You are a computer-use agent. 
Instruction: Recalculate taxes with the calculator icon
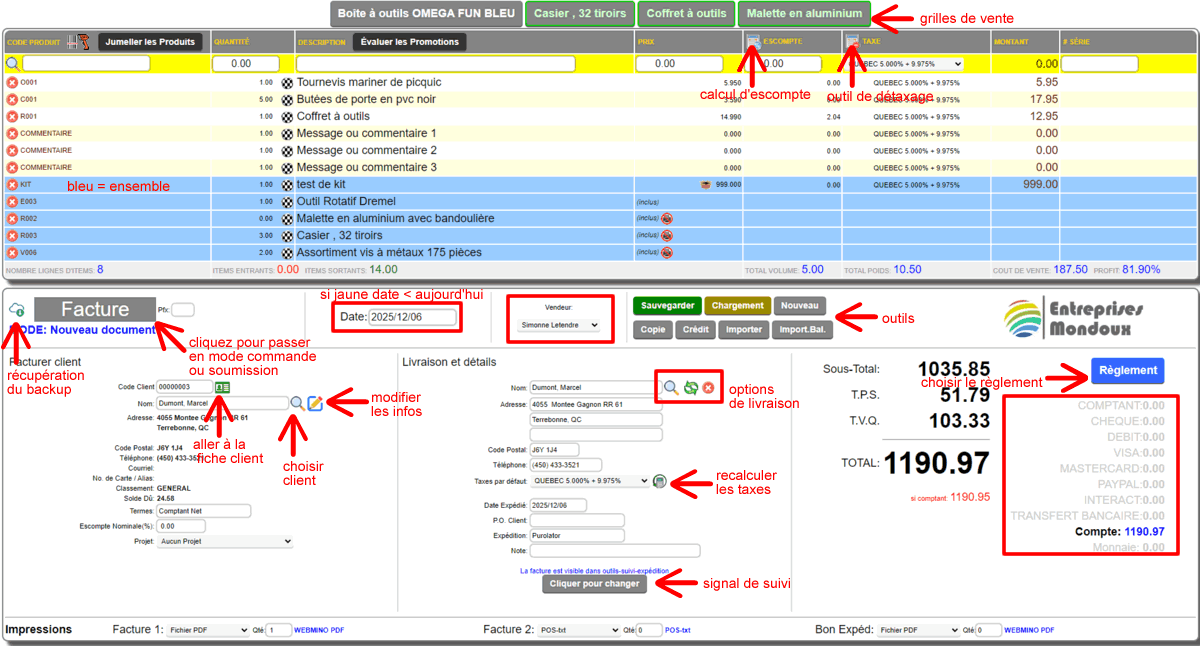(x=660, y=481)
